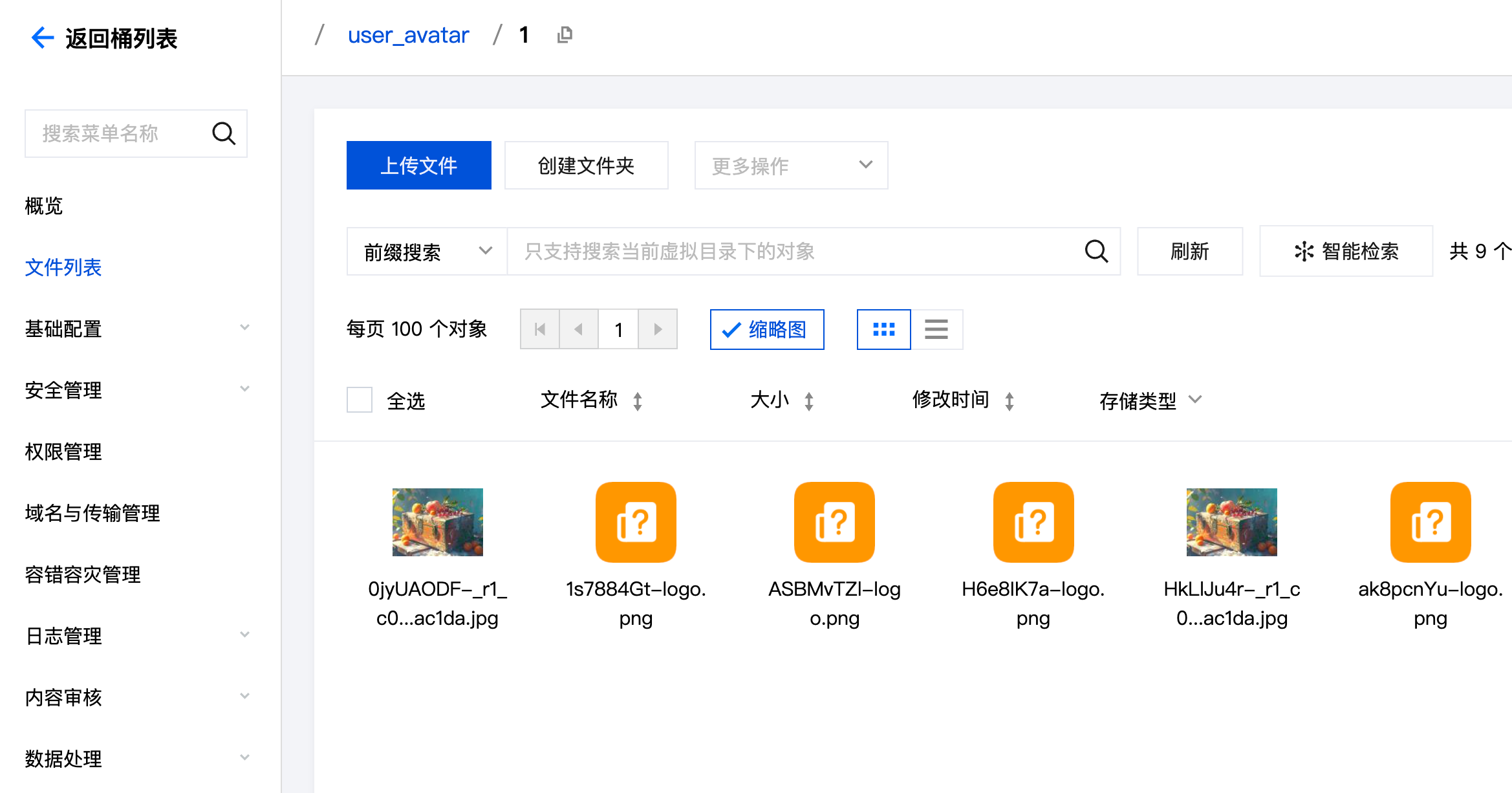Copy the path using the copy icon
1512x793 pixels.
pyautogui.click(x=565, y=35)
